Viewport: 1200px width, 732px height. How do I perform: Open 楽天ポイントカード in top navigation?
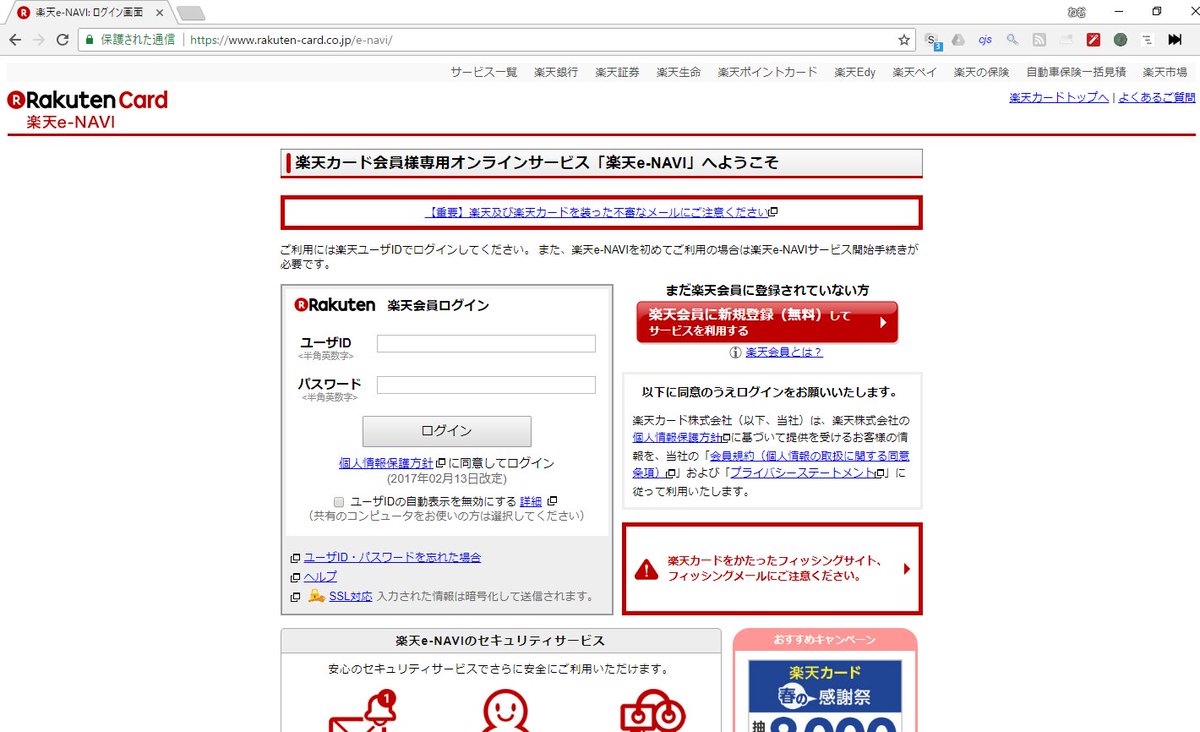[767, 72]
